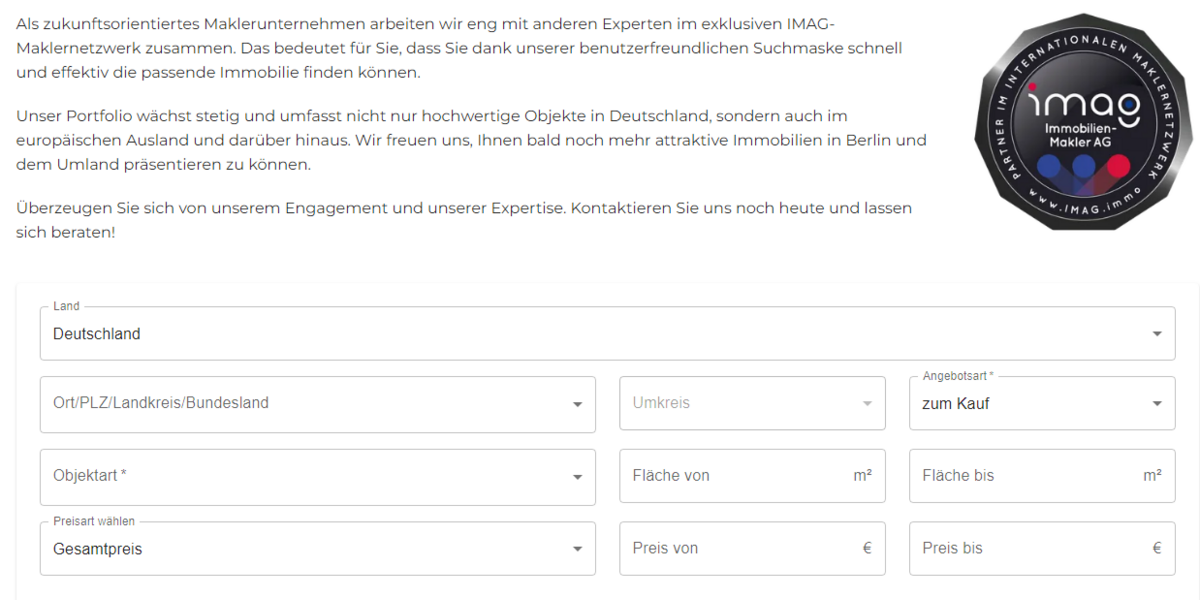Screen dimensions: 1200x600
Task: Expand the Umkreis selection list
Action: click(752, 403)
